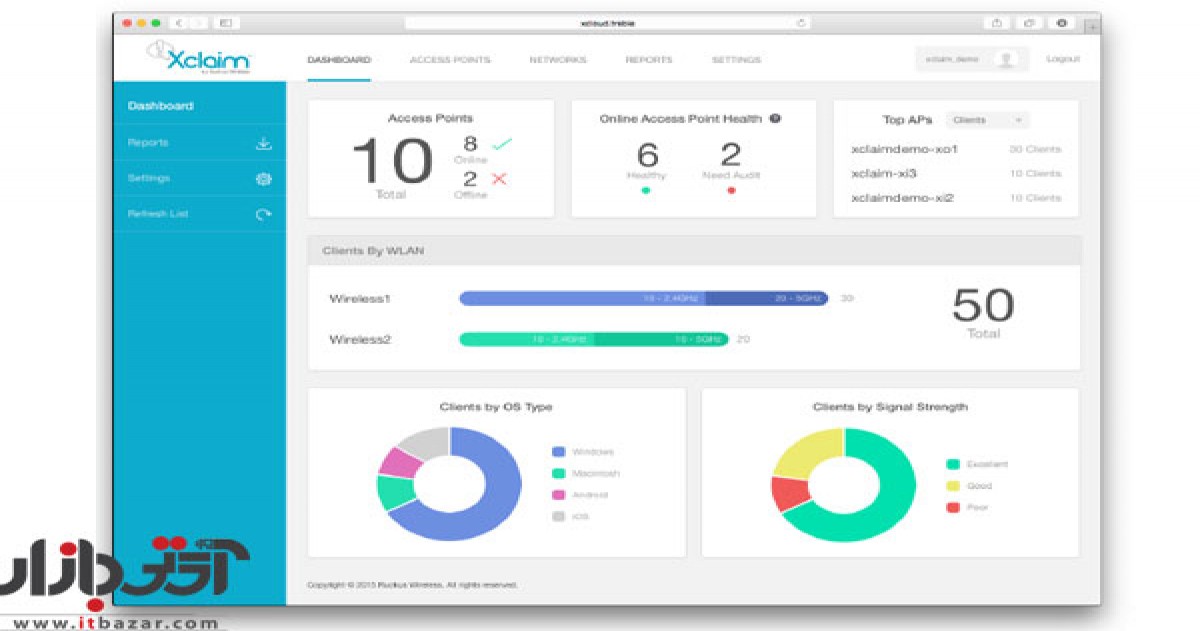Click the browser share icon
This screenshot has height=631, width=1200.
[998, 22]
